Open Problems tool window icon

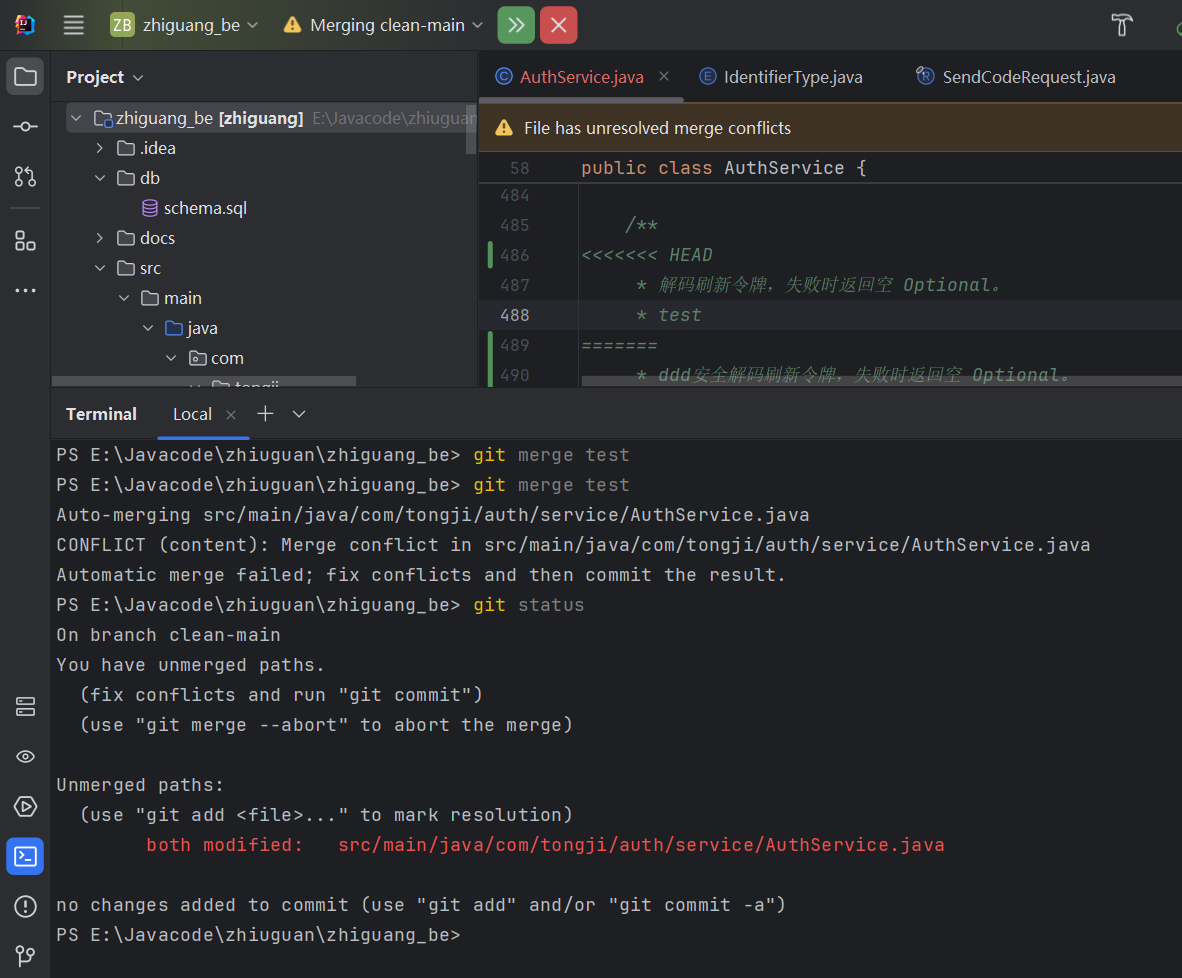pyautogui.click(x=25, y=906)
